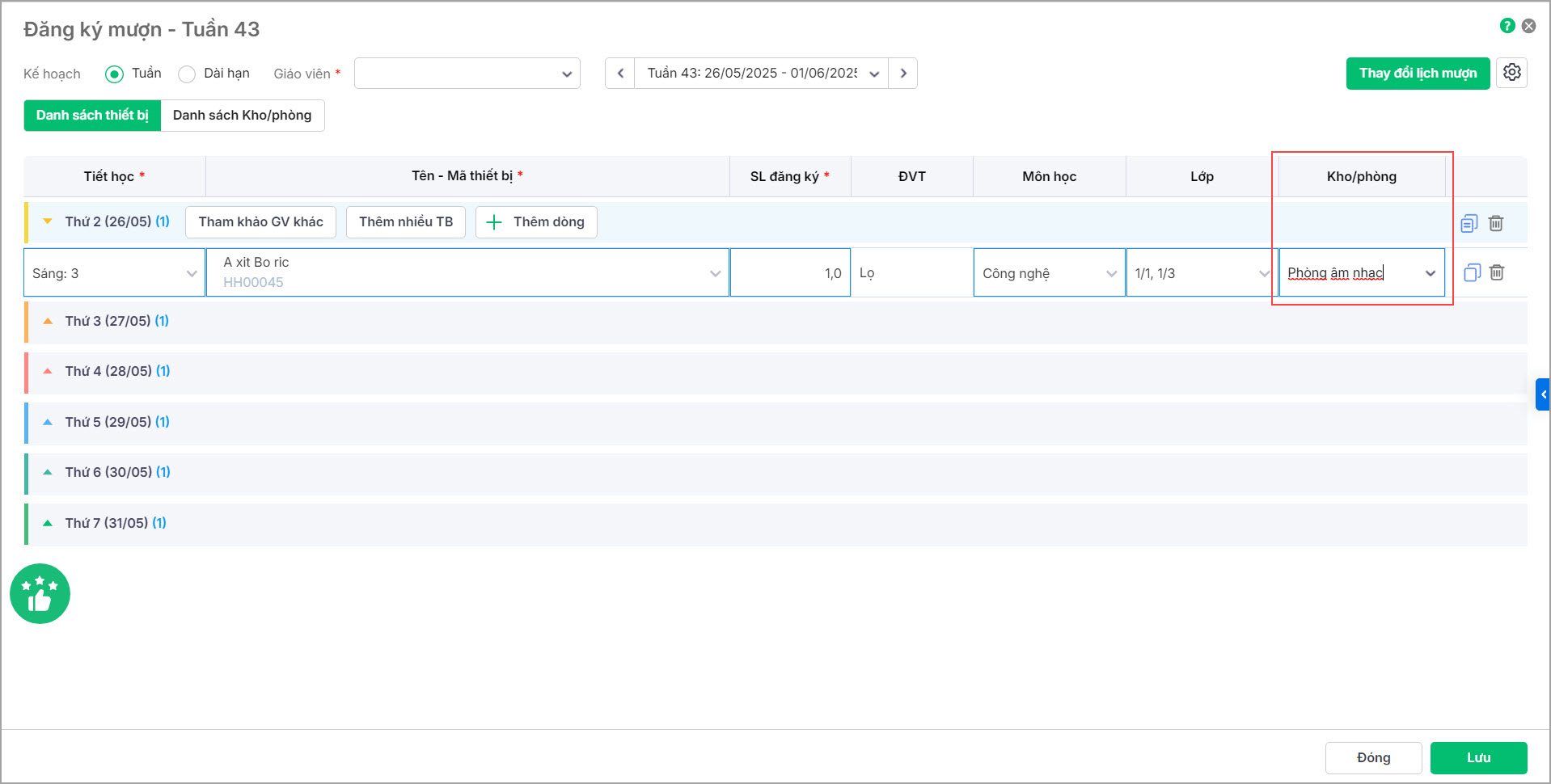Select the Dài hạn radio button
The height and width of the screenshot is (784, 1551).
[187, 74]
